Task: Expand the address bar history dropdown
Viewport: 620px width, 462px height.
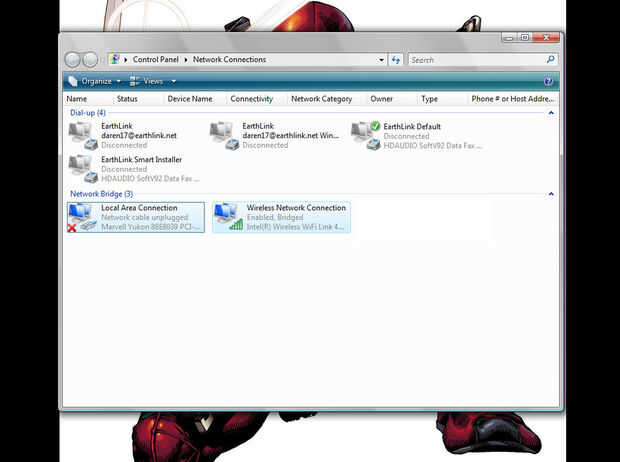Action: [x=381, y=60]
